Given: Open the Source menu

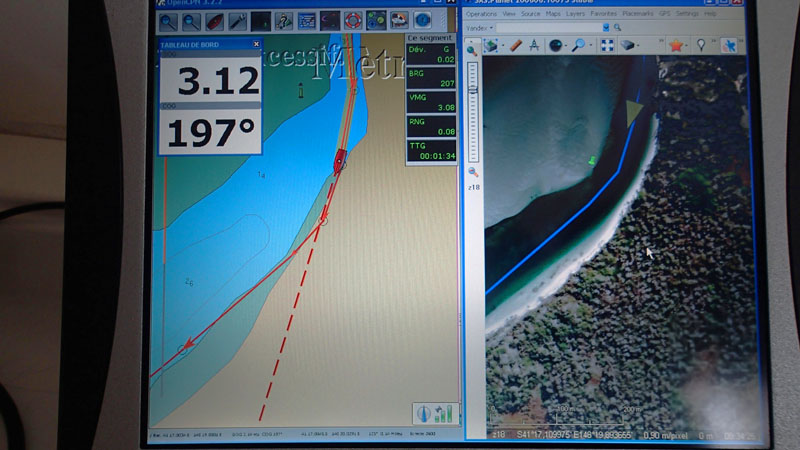Looking at the screenshot, I should click(x=531, y=14).
